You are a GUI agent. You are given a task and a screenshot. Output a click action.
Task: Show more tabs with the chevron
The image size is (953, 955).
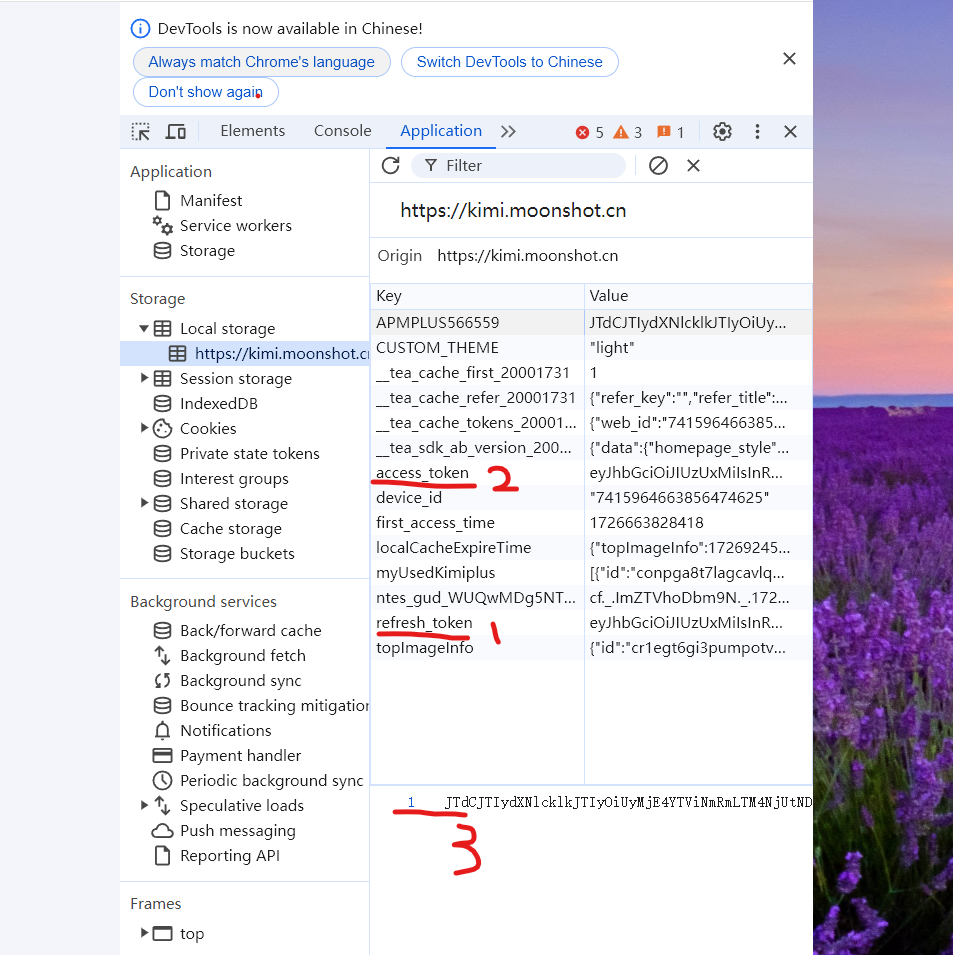point(508,132)
